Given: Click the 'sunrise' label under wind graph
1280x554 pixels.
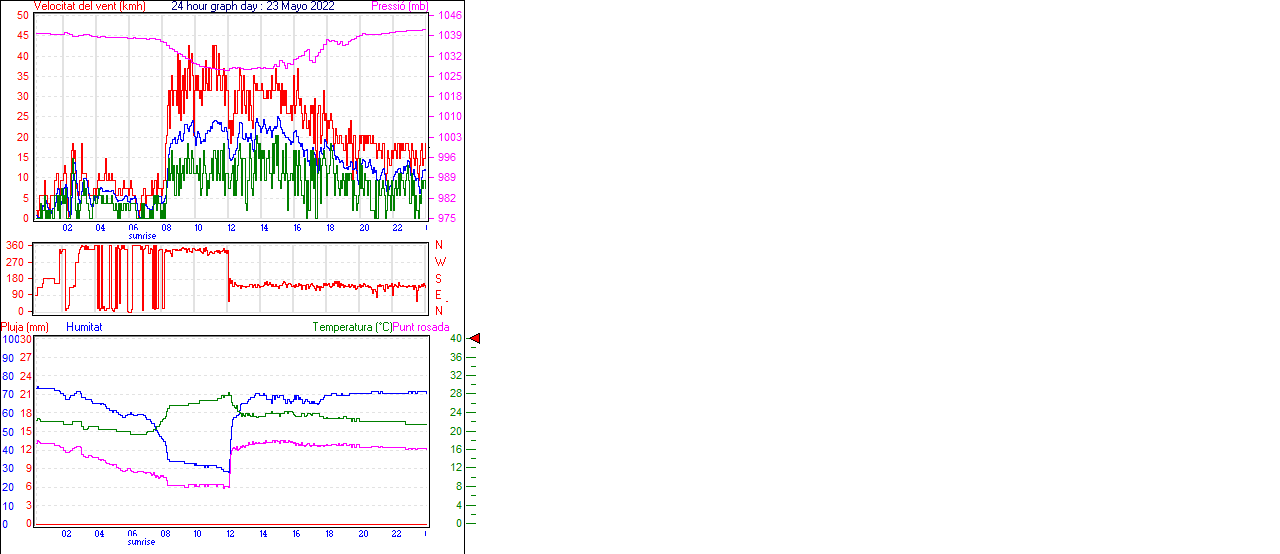Looking at the screenshot, I should coord(141,236).
